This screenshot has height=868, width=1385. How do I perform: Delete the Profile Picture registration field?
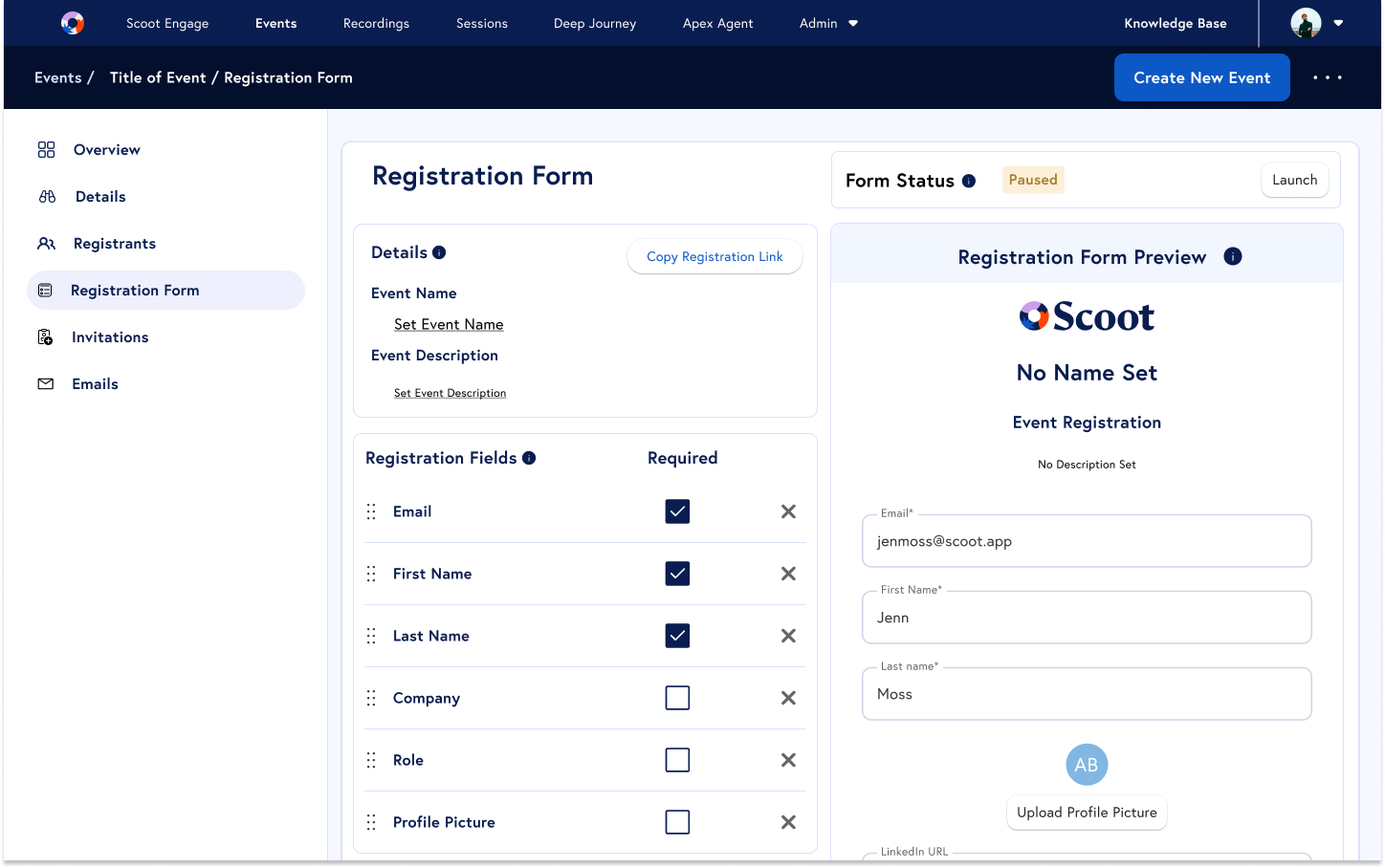coord(788,822)
